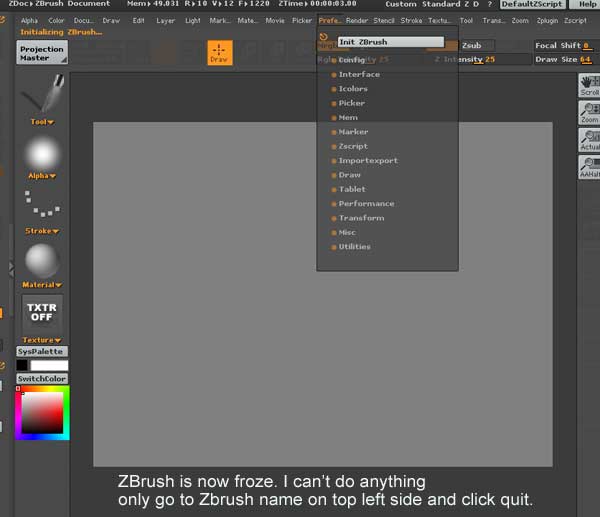This screenshot has height=517, width=600.
Task: Open the Movie menu
Action: point(275,21)
